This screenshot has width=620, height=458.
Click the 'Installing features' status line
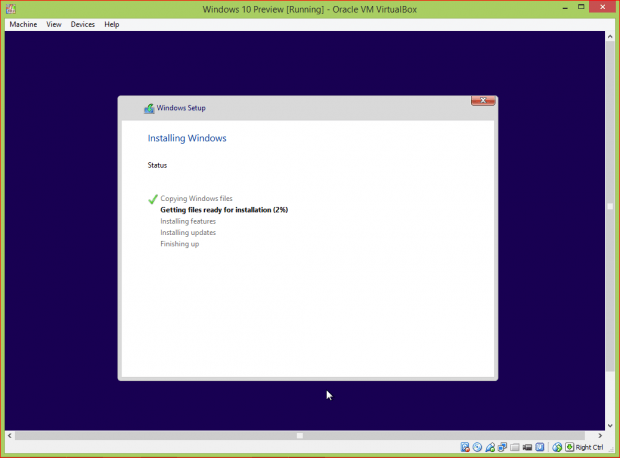(x=188, y=221)
